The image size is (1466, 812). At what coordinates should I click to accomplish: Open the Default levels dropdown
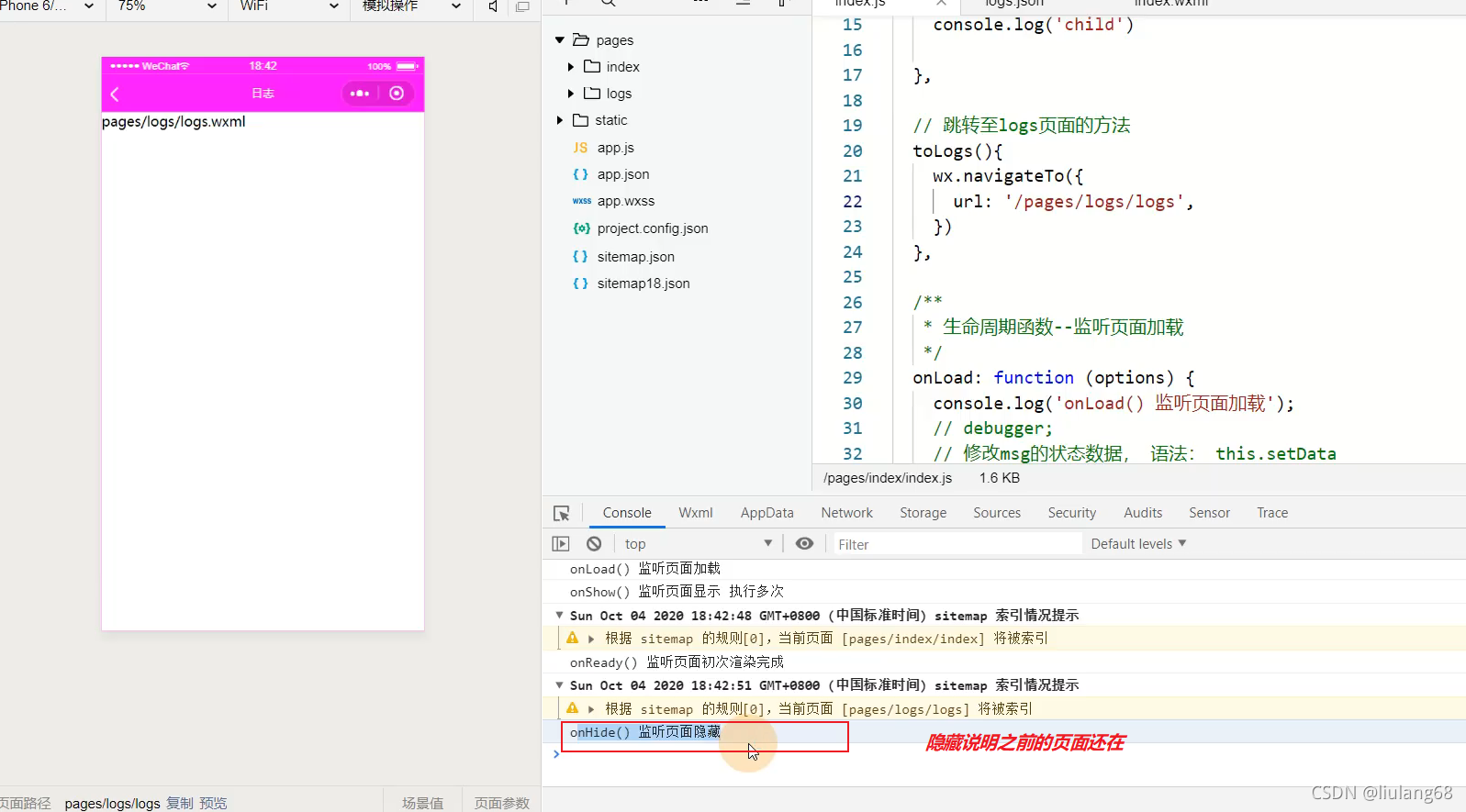pyautogui.click(x=1138, y=544)
